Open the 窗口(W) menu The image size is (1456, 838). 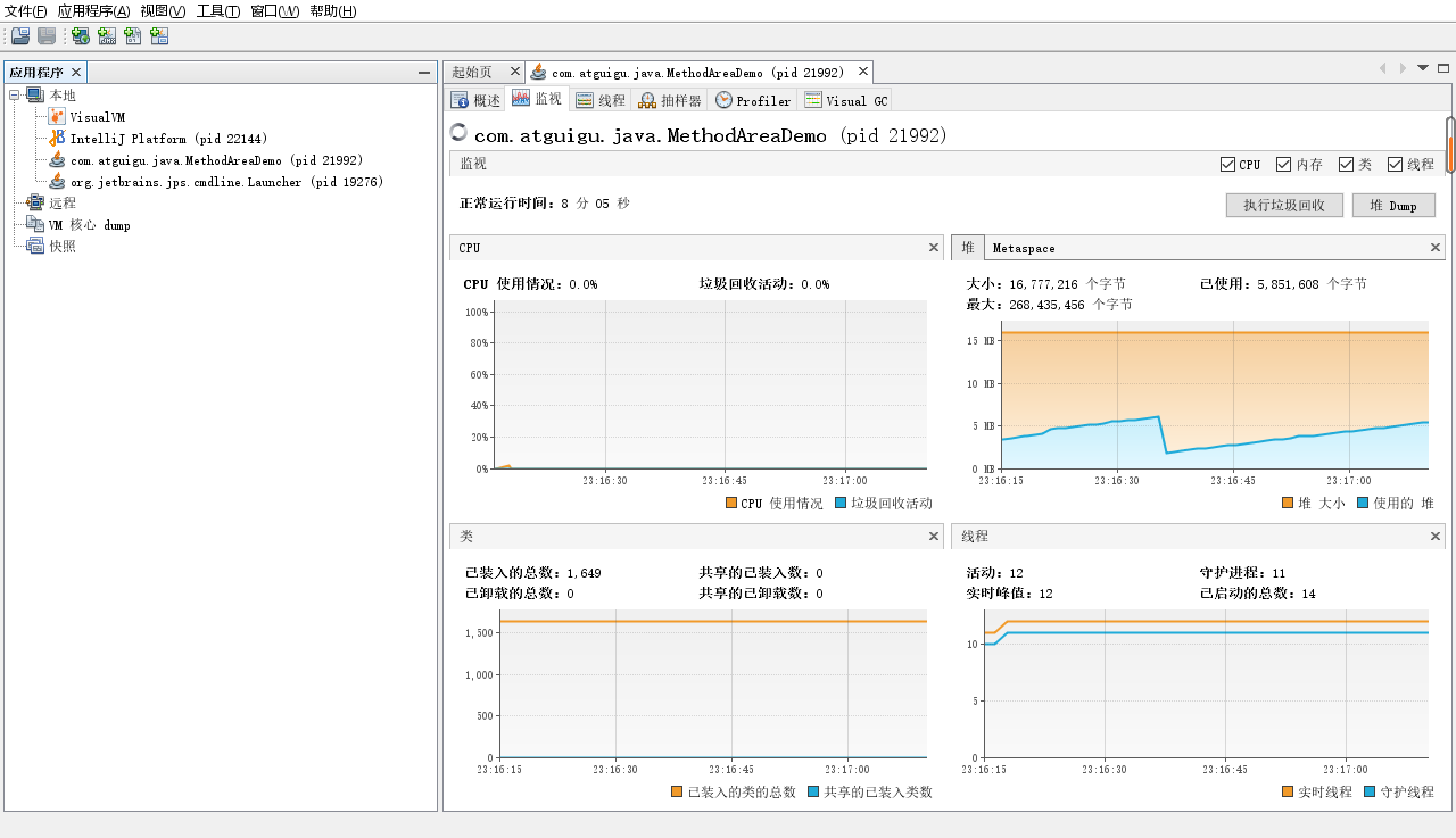click(x=275, y=11)
